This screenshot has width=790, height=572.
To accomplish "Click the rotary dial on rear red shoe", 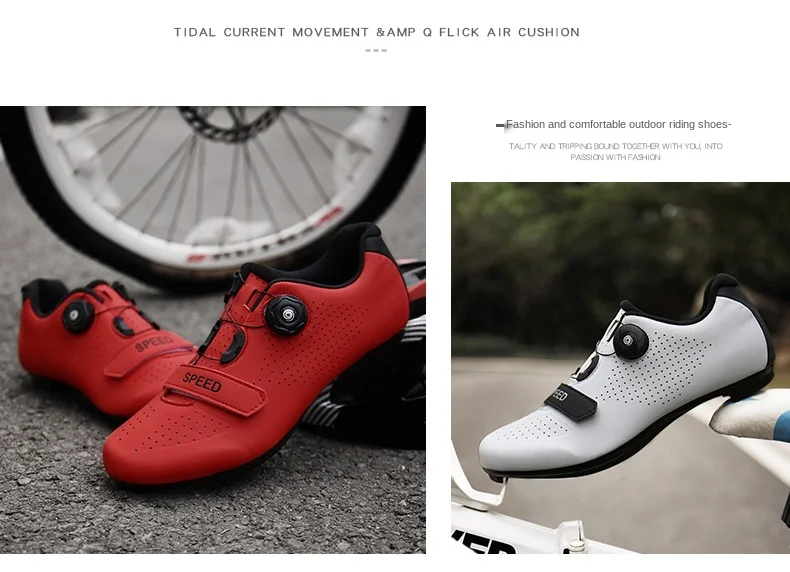I will [x=78, y=315].
